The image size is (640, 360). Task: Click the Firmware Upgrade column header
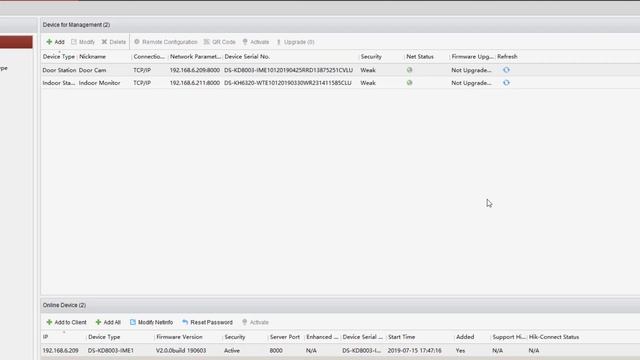[472, 57]
